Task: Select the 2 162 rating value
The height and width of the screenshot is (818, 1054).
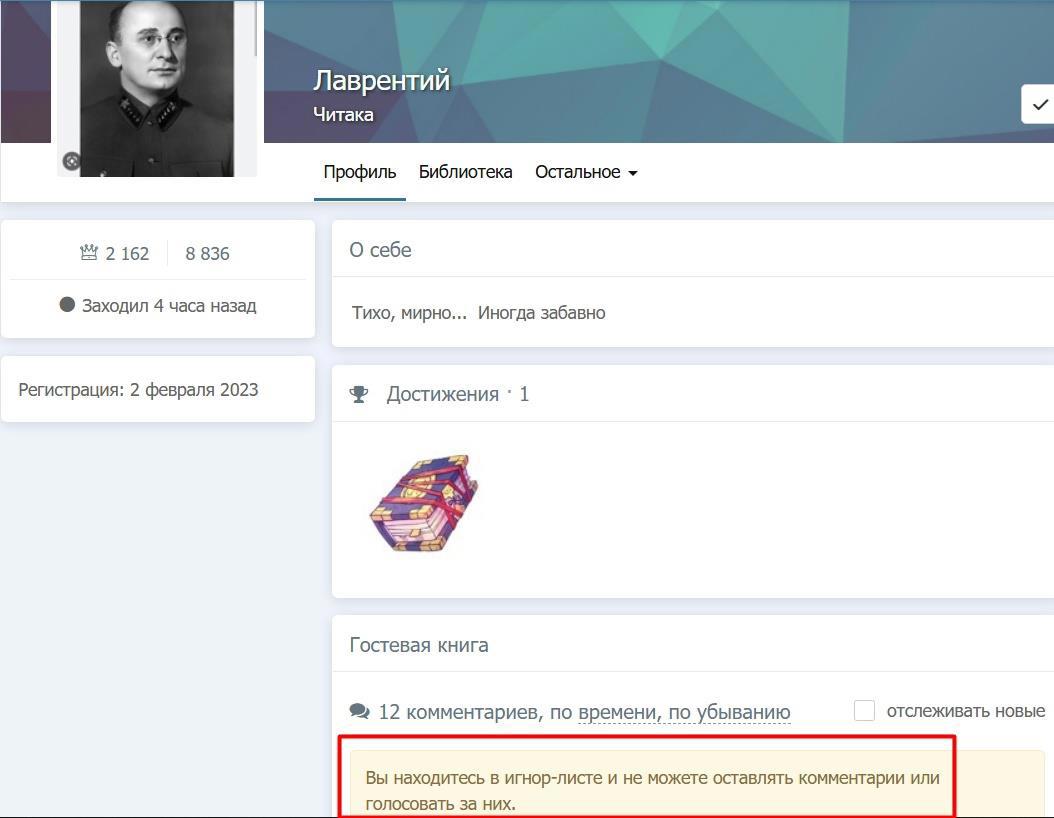Action: pos(127,253)
